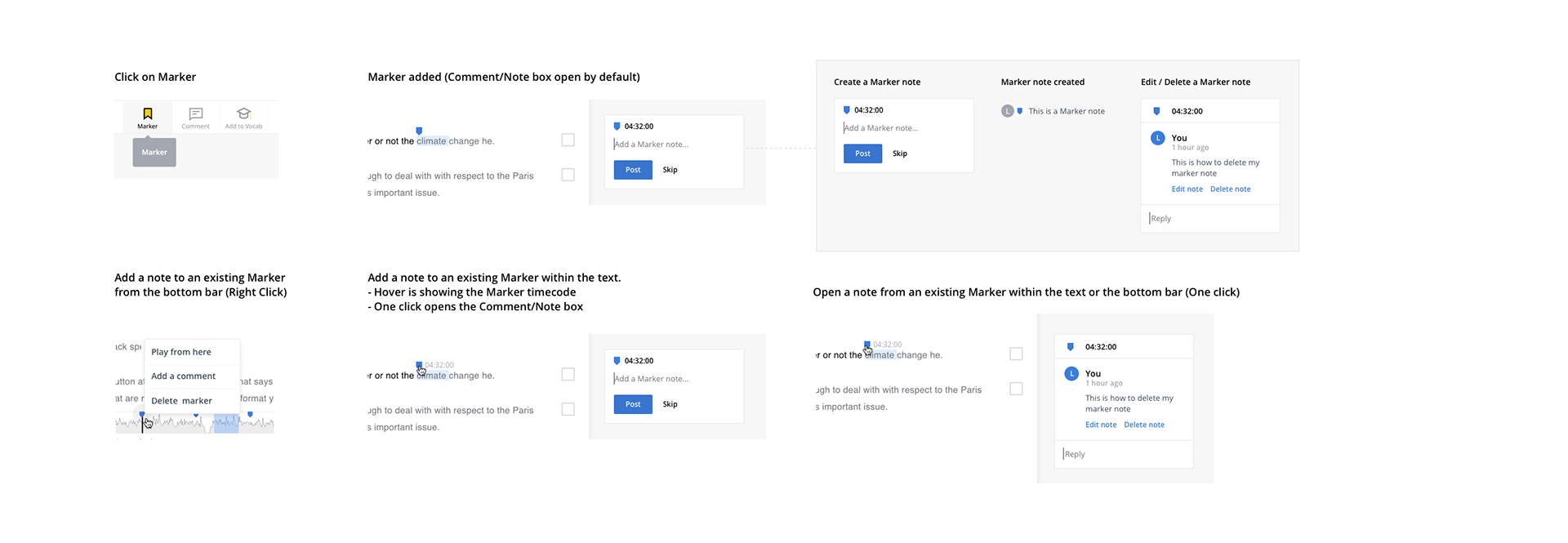The height and width of the screenshot is (543, 1568).
Task: Click blue marker above "climate" under Marker added
Action: pos(419,131)
